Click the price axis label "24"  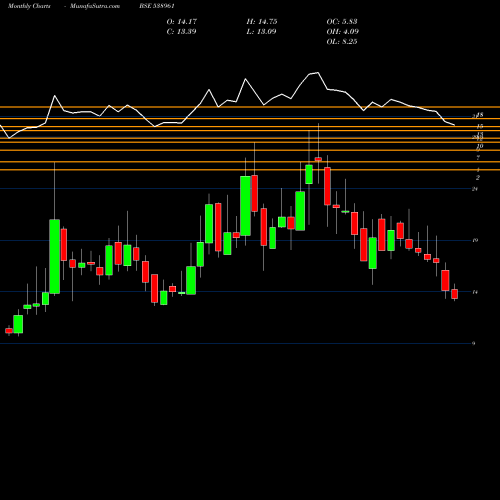tap(475, 189)
